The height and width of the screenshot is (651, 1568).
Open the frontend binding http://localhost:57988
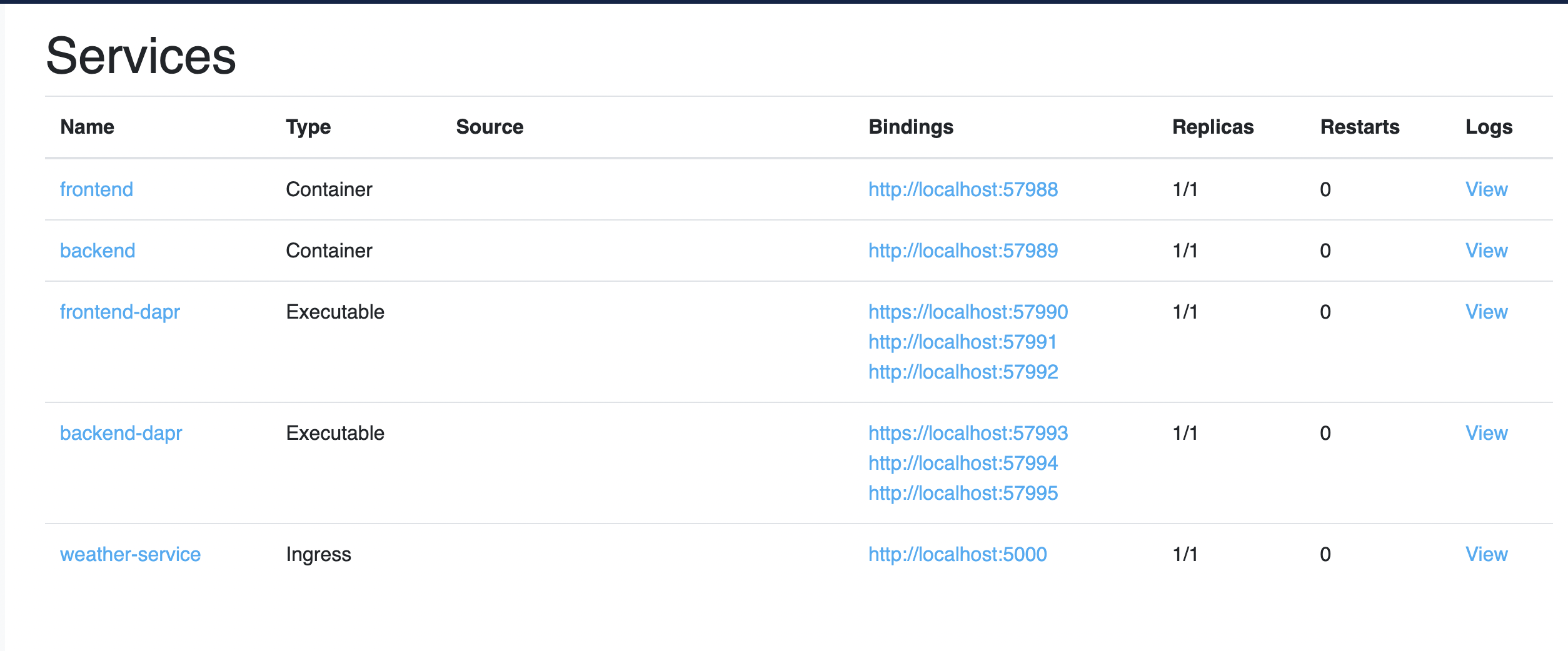pos(963,189)
